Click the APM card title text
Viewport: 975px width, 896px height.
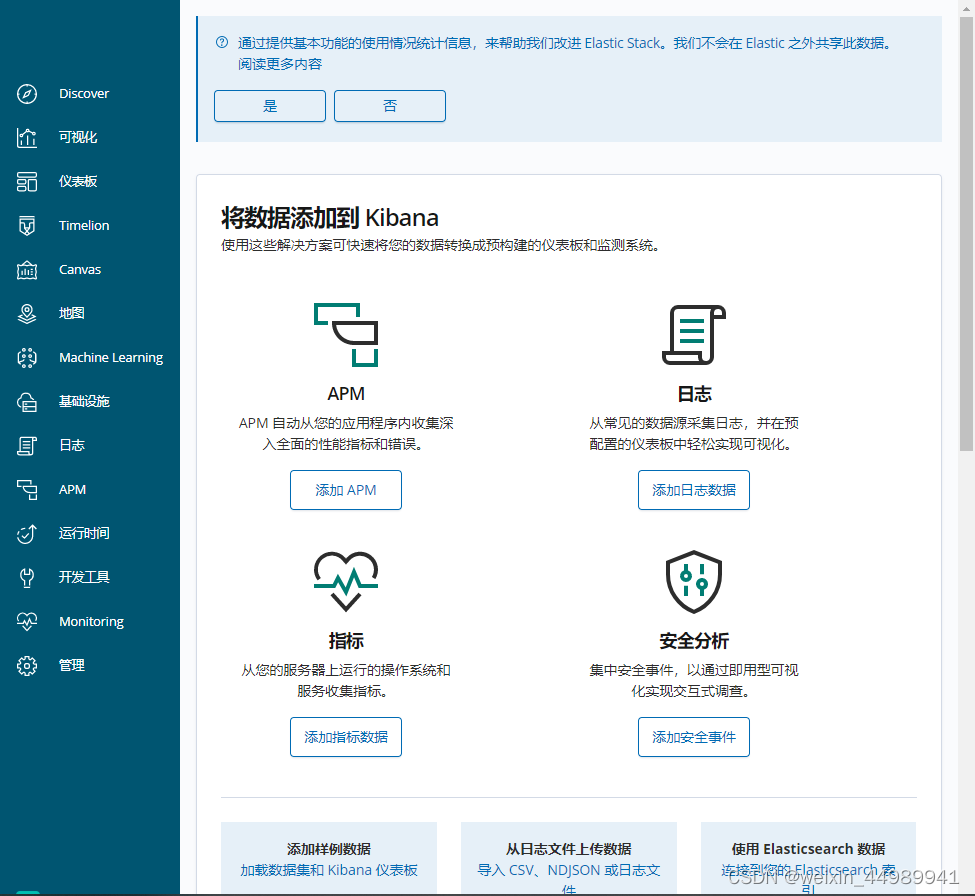pyautogui.click(x=346, y=394)
